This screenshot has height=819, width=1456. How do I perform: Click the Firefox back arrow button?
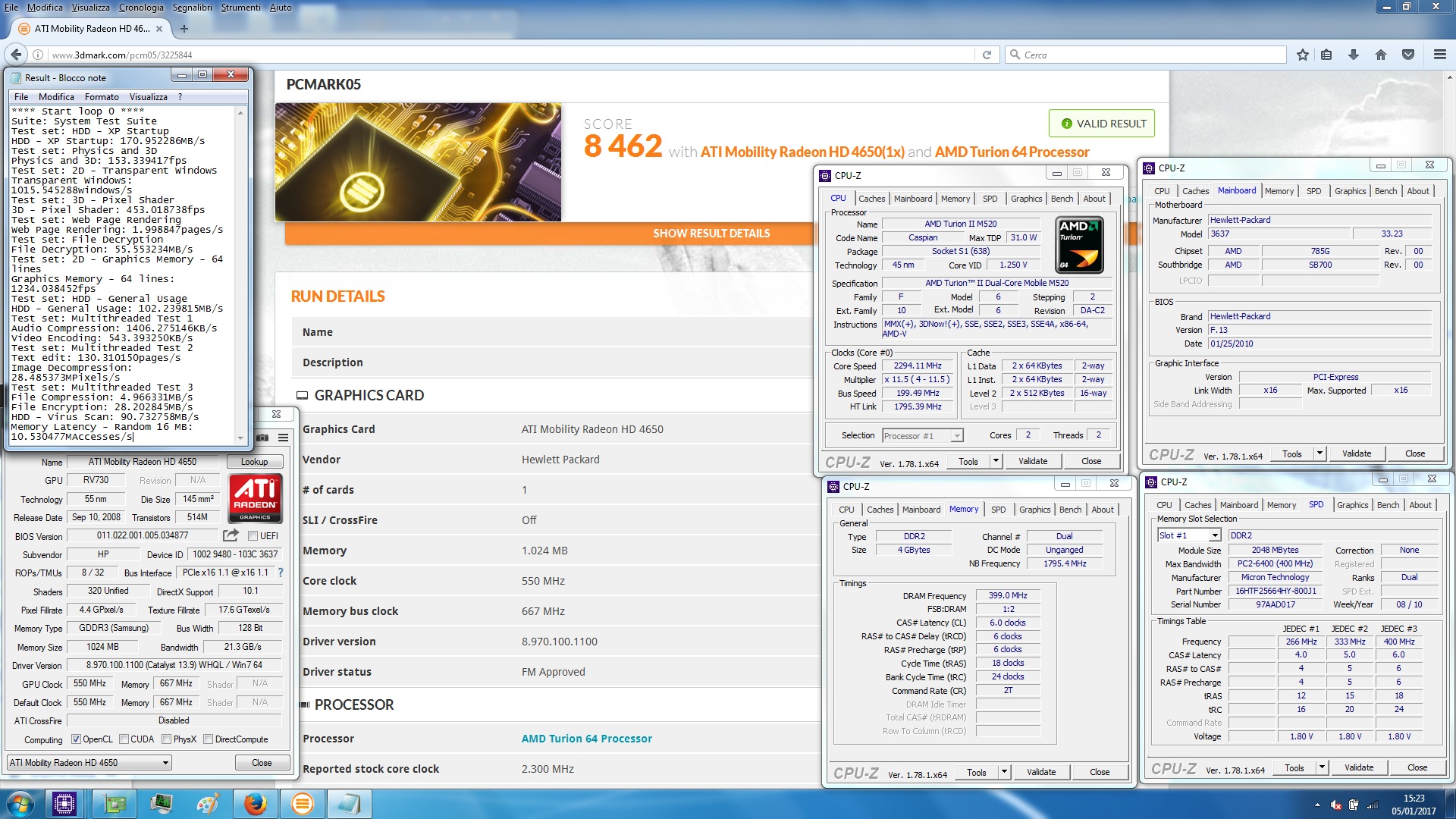[x=16, y=55]
